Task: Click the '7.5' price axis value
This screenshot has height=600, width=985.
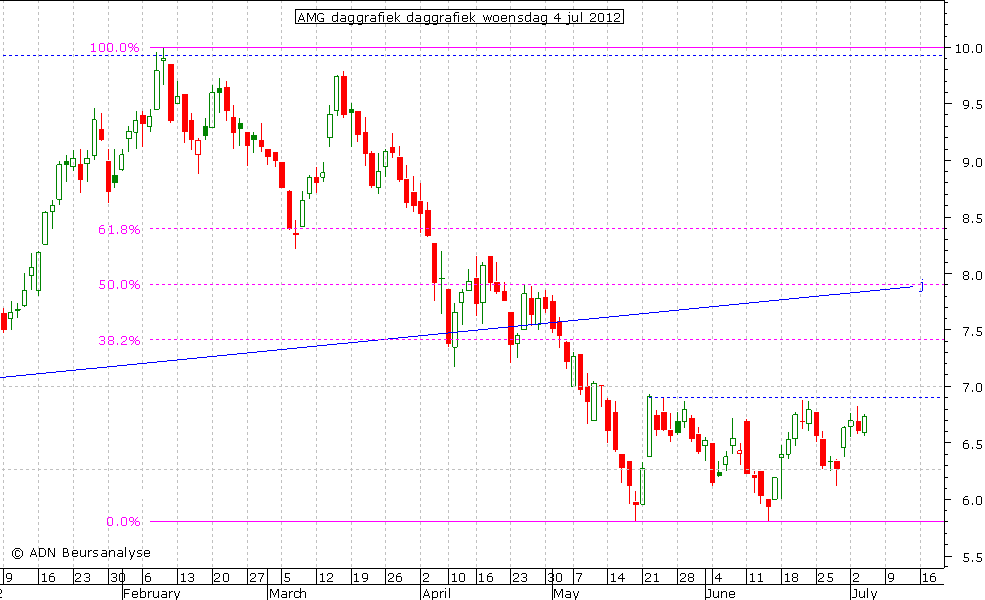Action: 971,331
